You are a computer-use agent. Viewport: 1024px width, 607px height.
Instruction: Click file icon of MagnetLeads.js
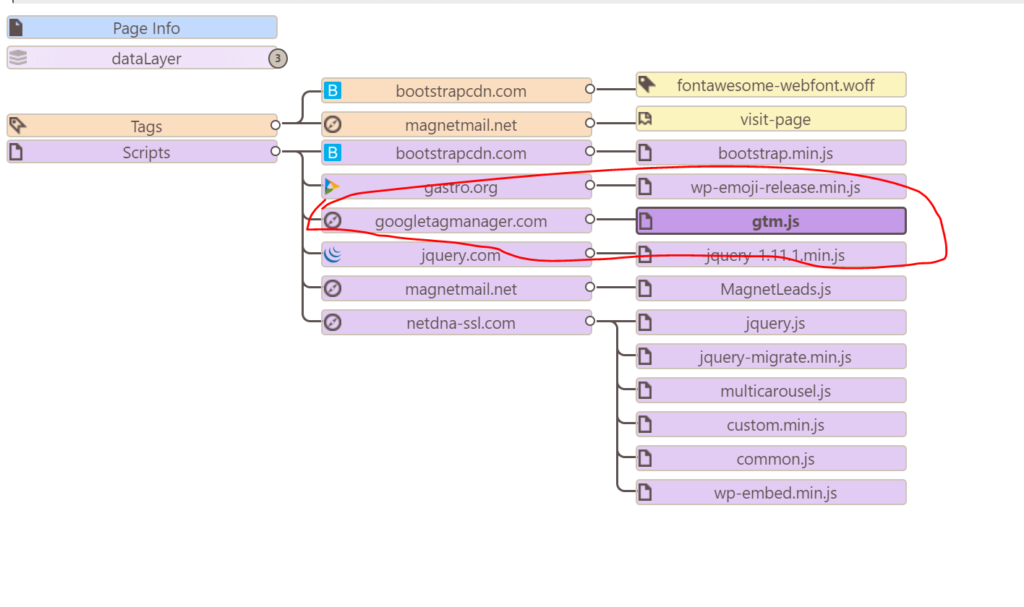pyautogui.click(x=645, y=288)
